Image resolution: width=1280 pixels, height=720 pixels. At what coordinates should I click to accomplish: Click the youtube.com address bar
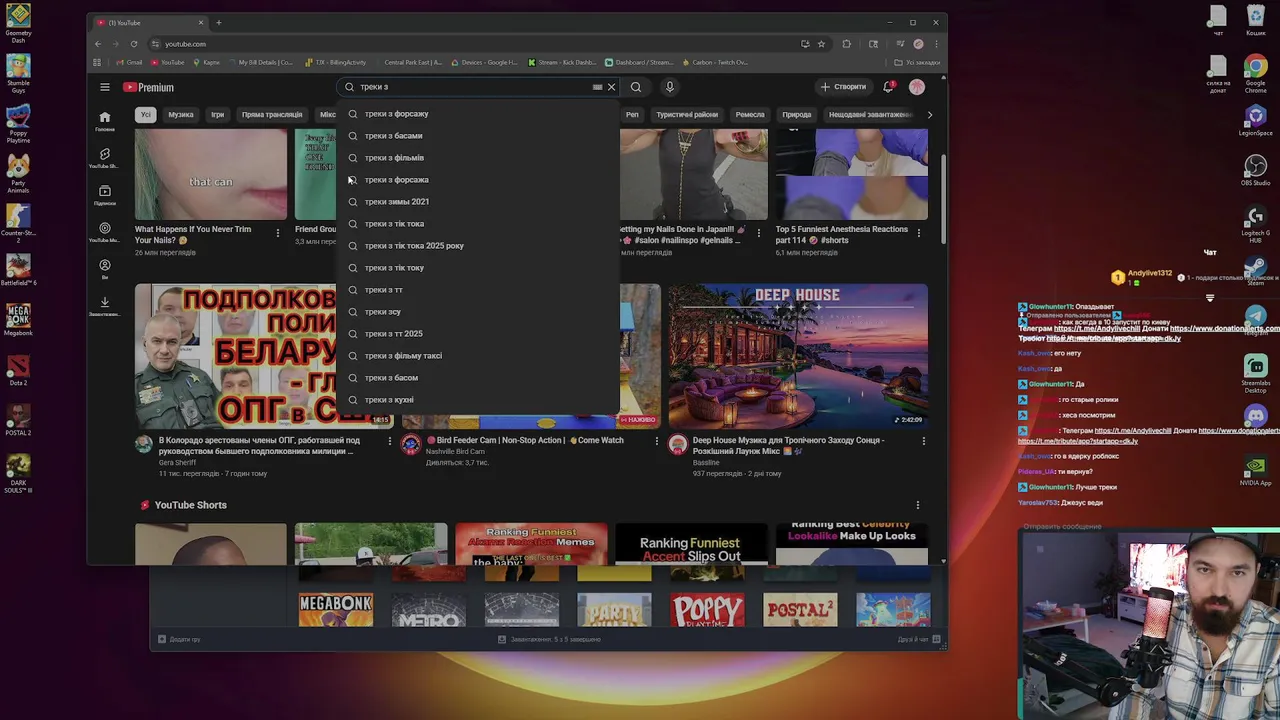480,44
